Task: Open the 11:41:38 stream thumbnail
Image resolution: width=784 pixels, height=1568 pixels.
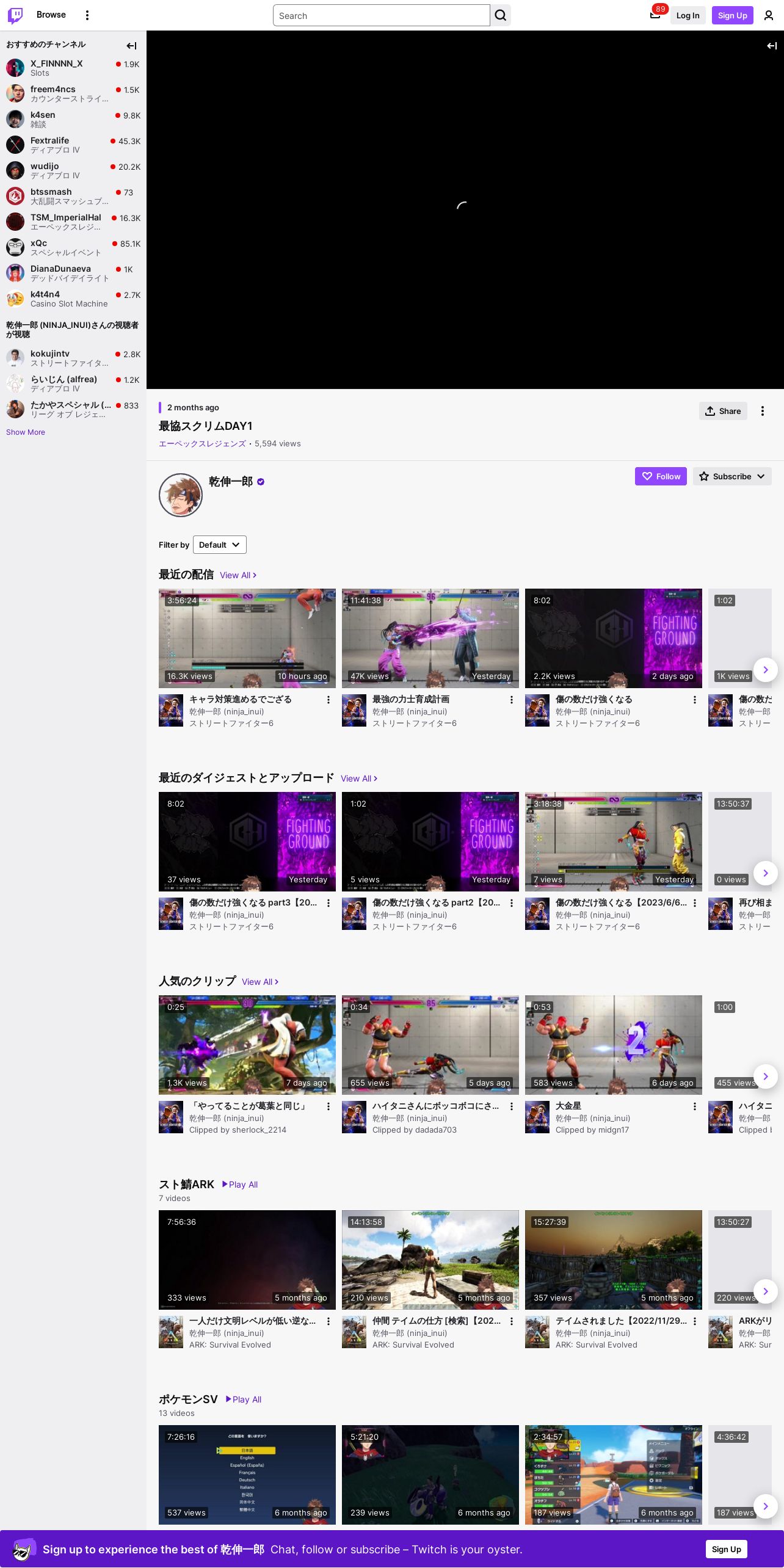Action: coord(430,638)
